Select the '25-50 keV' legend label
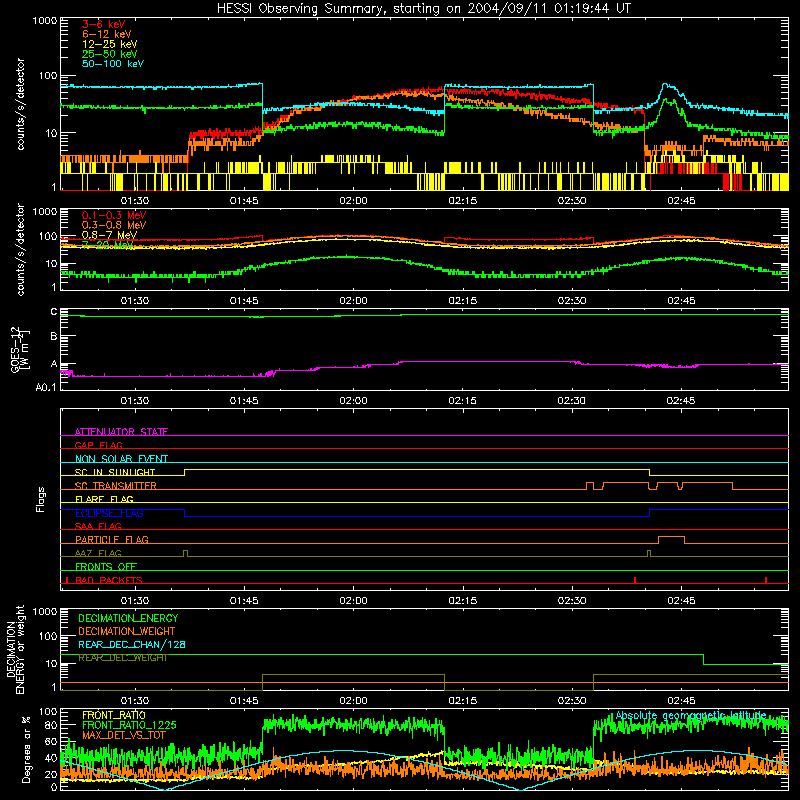 point(109,54)
